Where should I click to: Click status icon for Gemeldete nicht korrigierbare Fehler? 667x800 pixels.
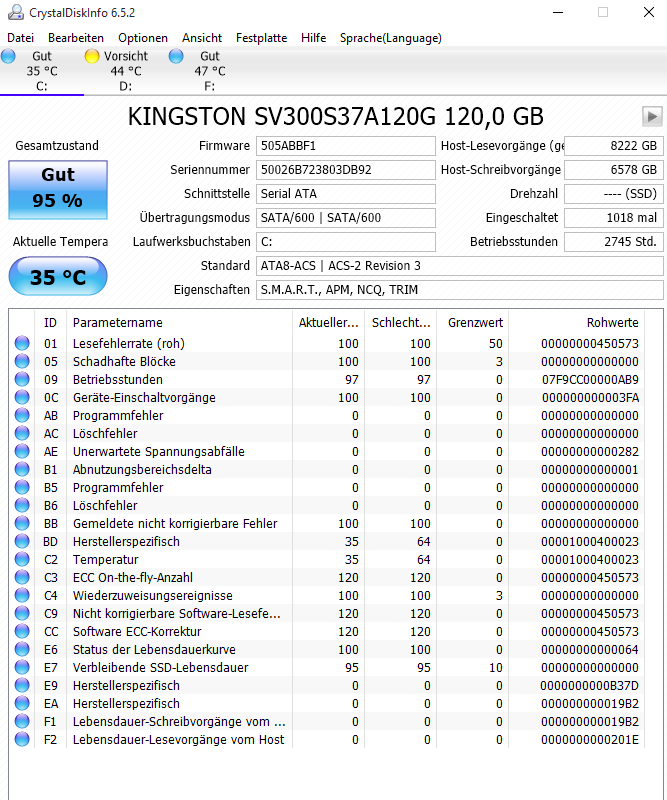click(x=22, y=523)
